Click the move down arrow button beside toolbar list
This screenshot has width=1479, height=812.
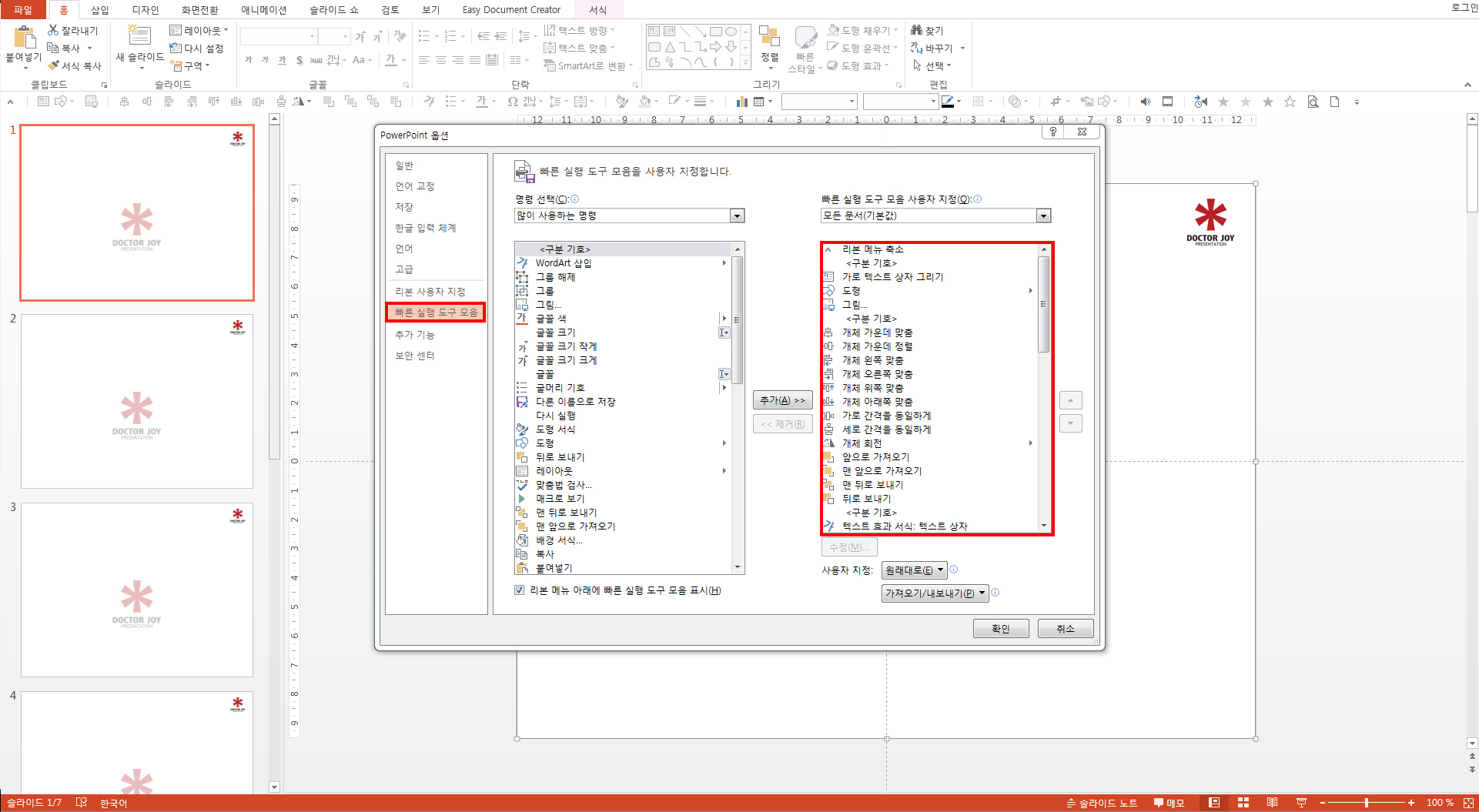[x=1070, y=423]
